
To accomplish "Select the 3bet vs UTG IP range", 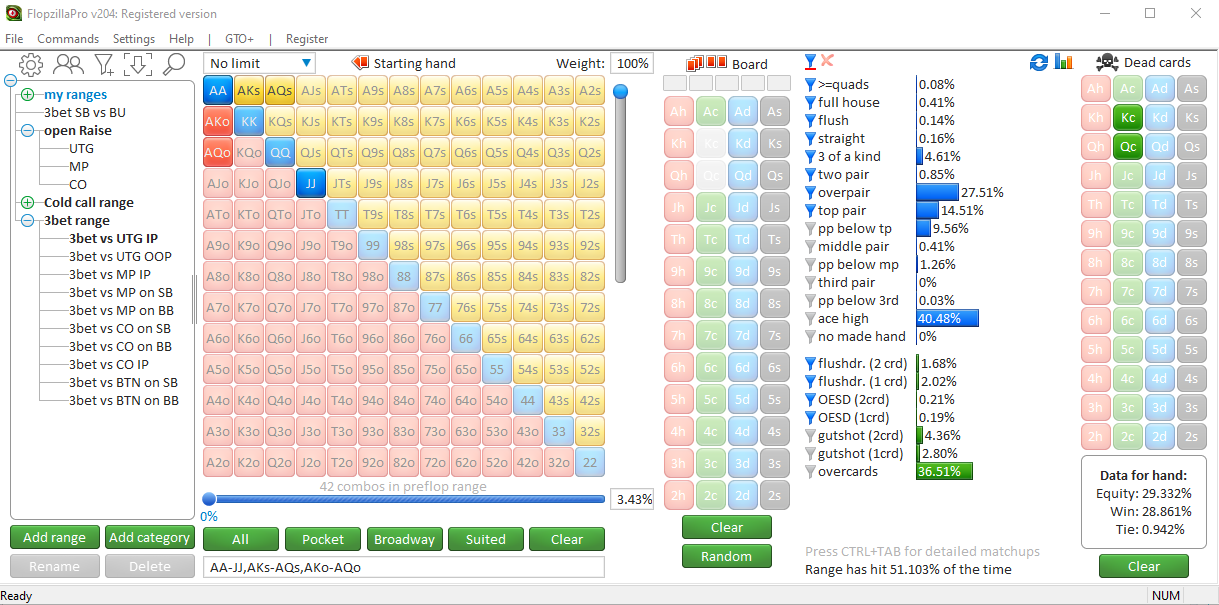I will click(113, 239).
